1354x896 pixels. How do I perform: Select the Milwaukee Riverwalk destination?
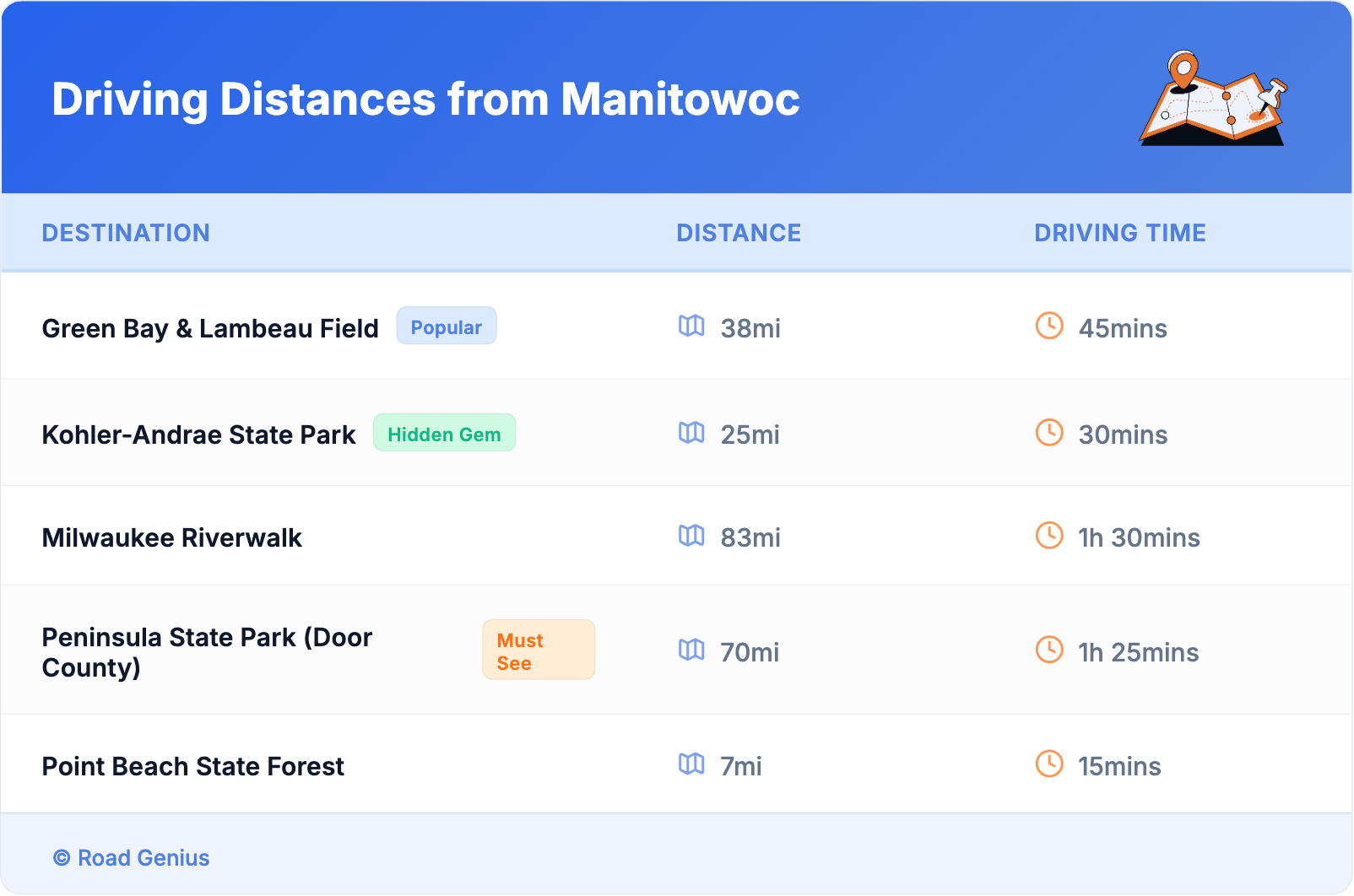pos(172,537)
